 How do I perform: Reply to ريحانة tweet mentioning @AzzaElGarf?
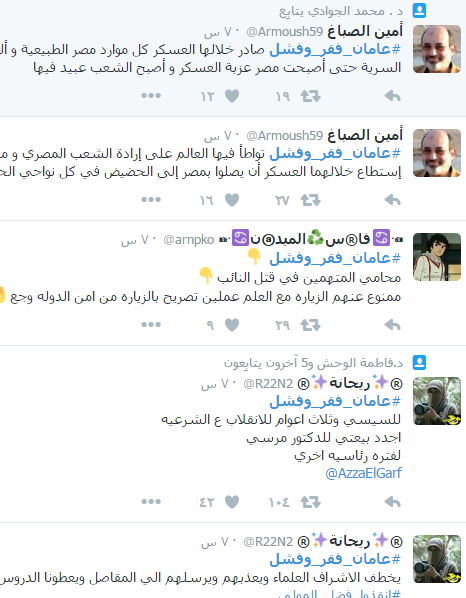point(392,502)
